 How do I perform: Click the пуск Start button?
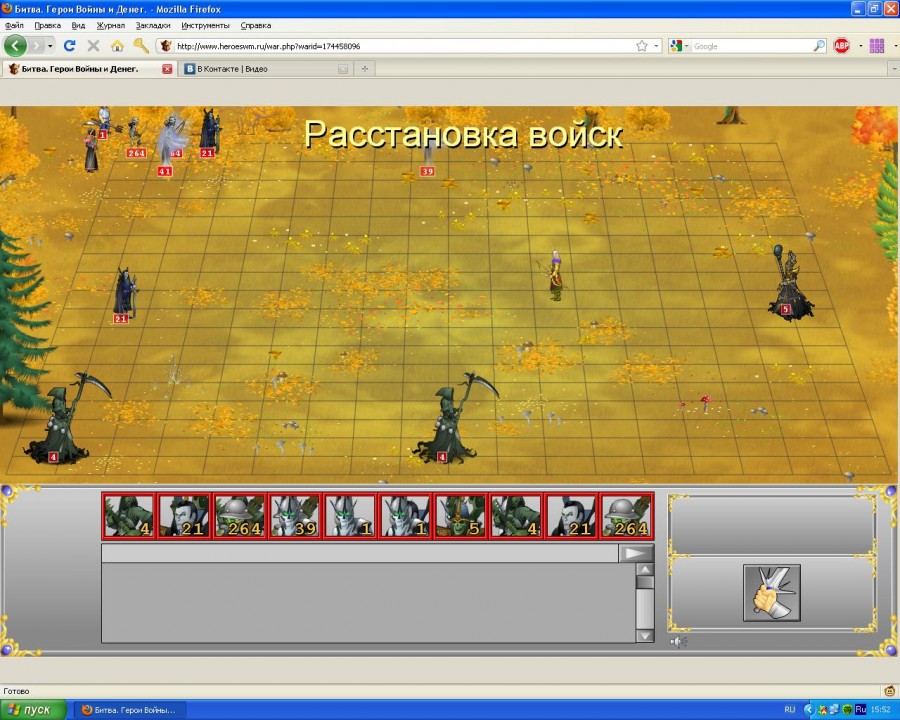coord(33,710)
